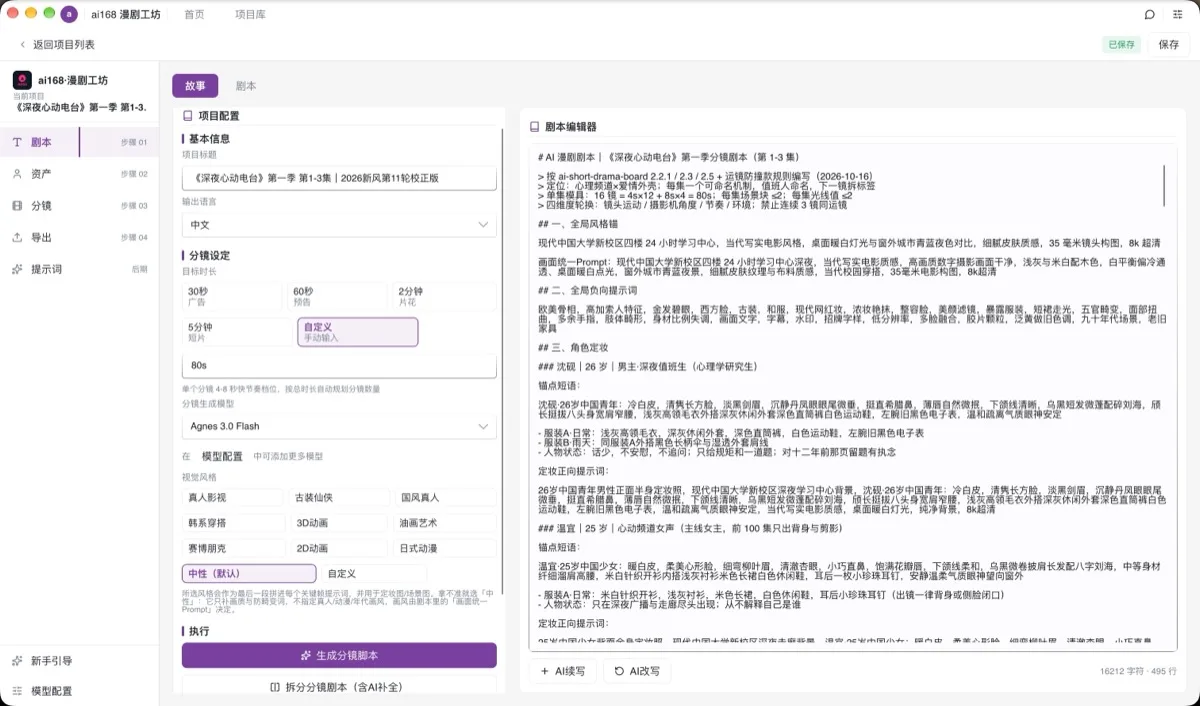Click the 80s custom duration input
Screen dimensions: 1200x706
point(339,366)
